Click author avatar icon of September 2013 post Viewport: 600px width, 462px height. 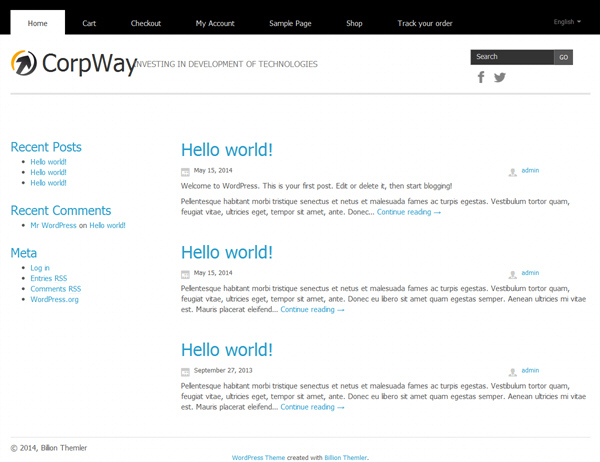512,372
